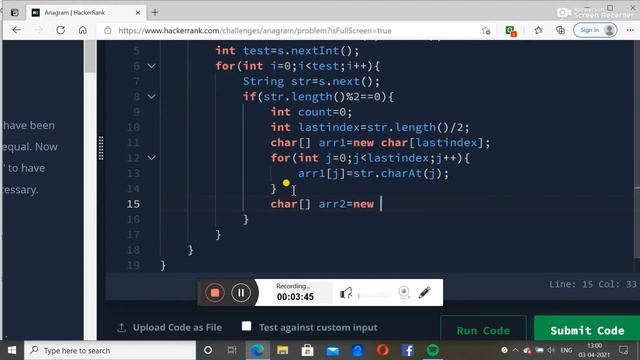640x360 pixels.
Task: Open Cortana circle icon on taskbar
Action: pos(208,350)
